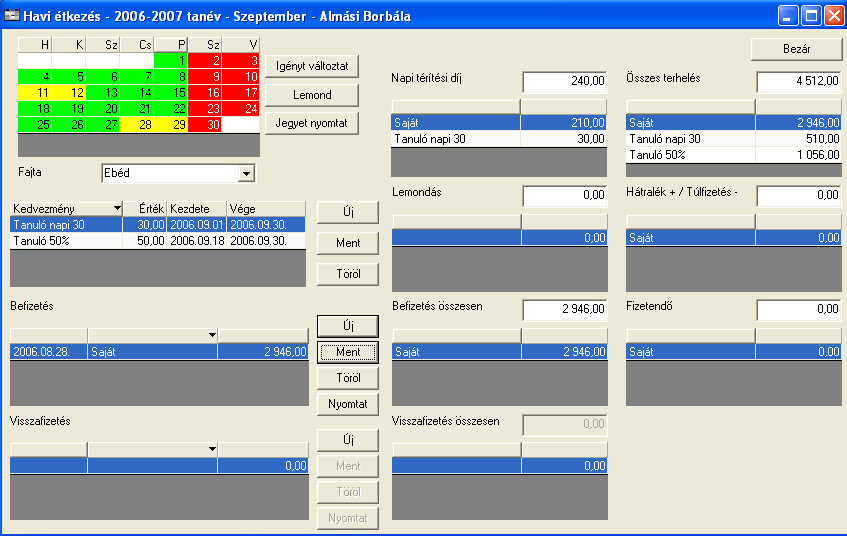Image resolution: width=847 pixels, height=536 pixels.
Task: Select the 'Tanuló 50%' Kedvezmény row
Action: click(158, 241)
